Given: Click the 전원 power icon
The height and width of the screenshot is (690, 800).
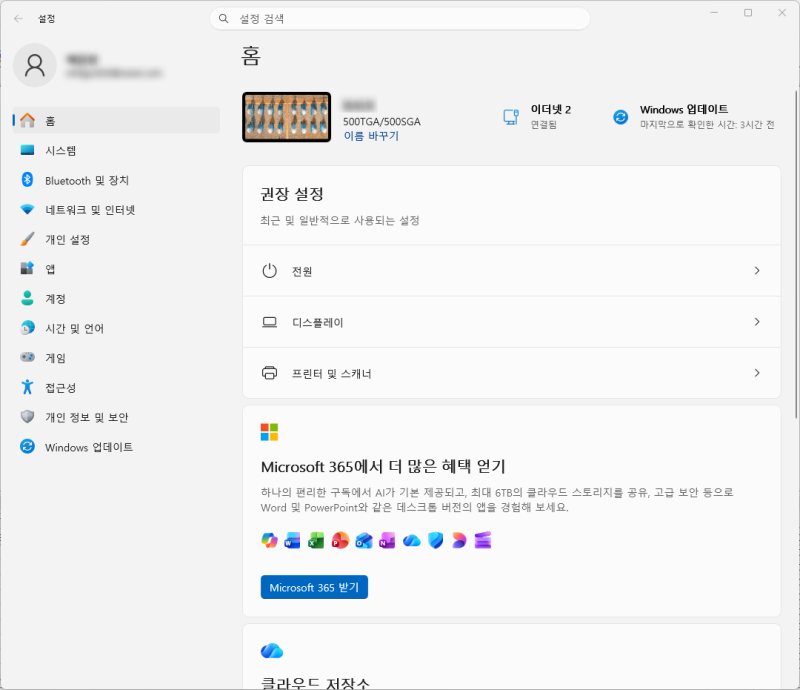Looking at the screenshot, I should point(269,270).
